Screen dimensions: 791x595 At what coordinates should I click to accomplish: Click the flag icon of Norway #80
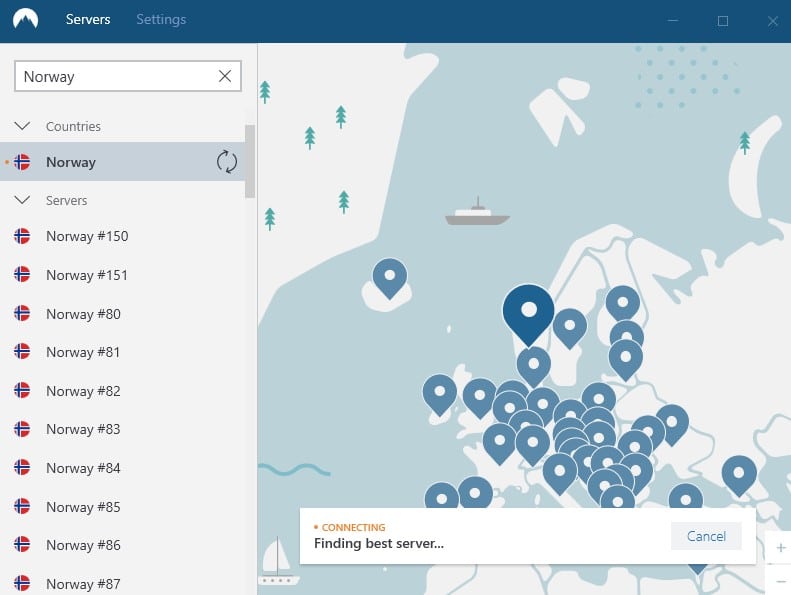[x=22, y=313]
